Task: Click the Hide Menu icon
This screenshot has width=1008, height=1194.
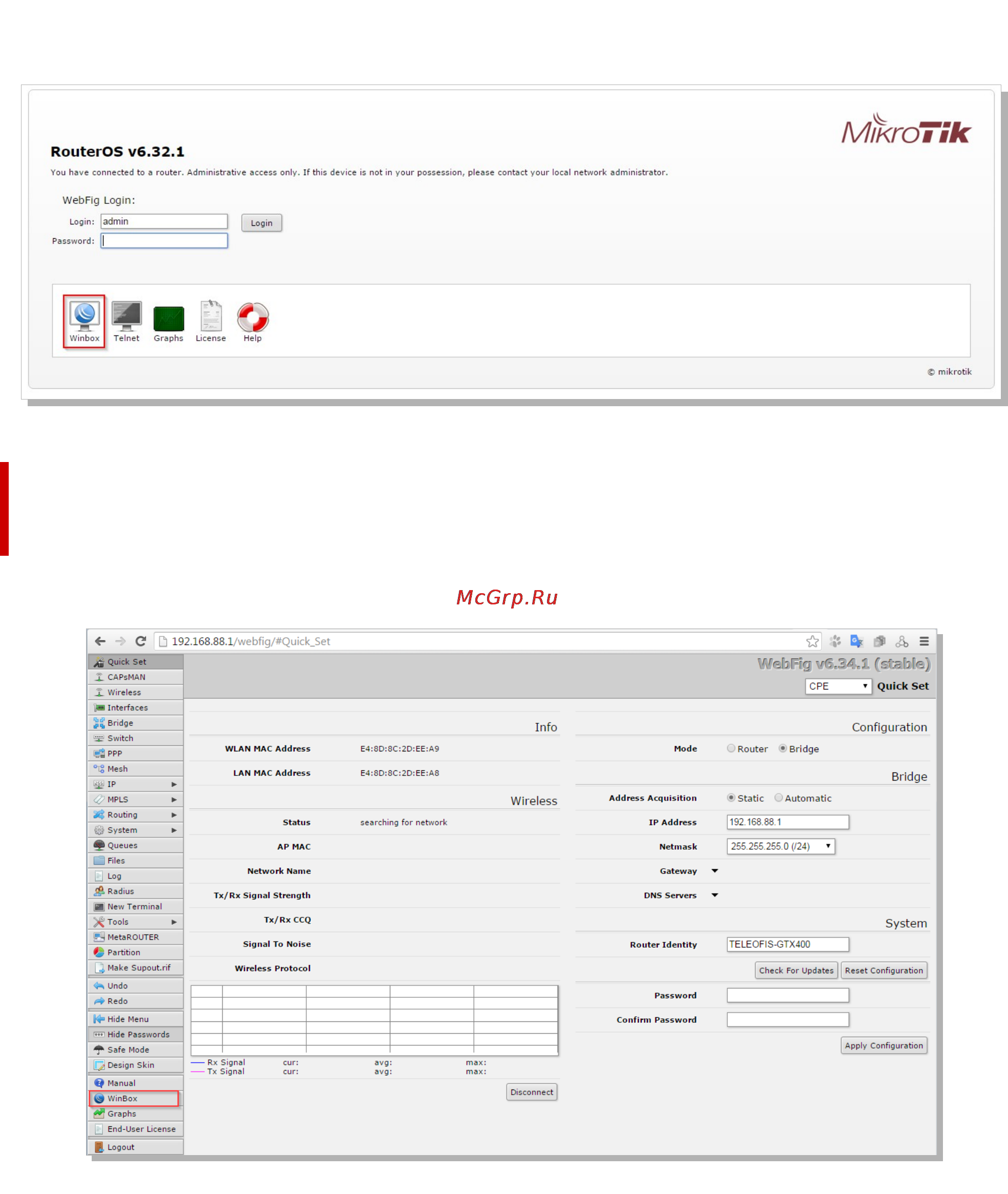Action: (x=99, y=1019)
